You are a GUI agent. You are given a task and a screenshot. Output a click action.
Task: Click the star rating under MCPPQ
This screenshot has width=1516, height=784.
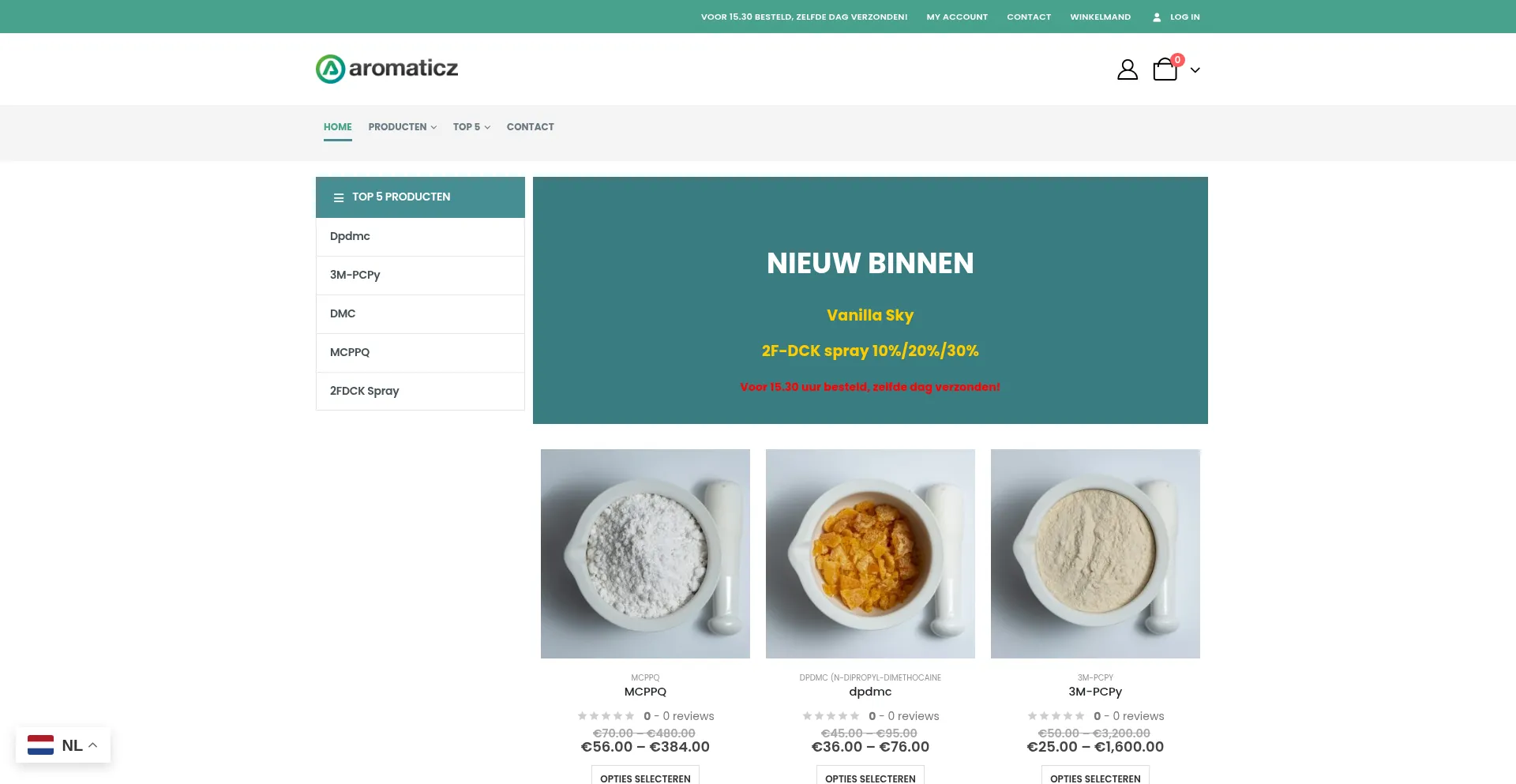pyautogui.click(x=606, y=716)
